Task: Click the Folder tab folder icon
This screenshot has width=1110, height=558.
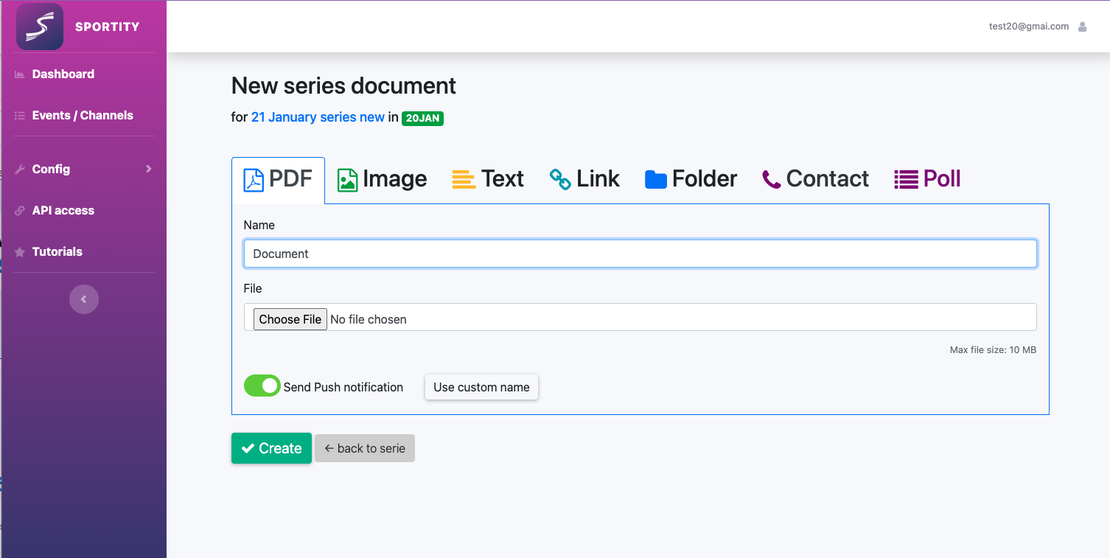Action: point(656,180)
